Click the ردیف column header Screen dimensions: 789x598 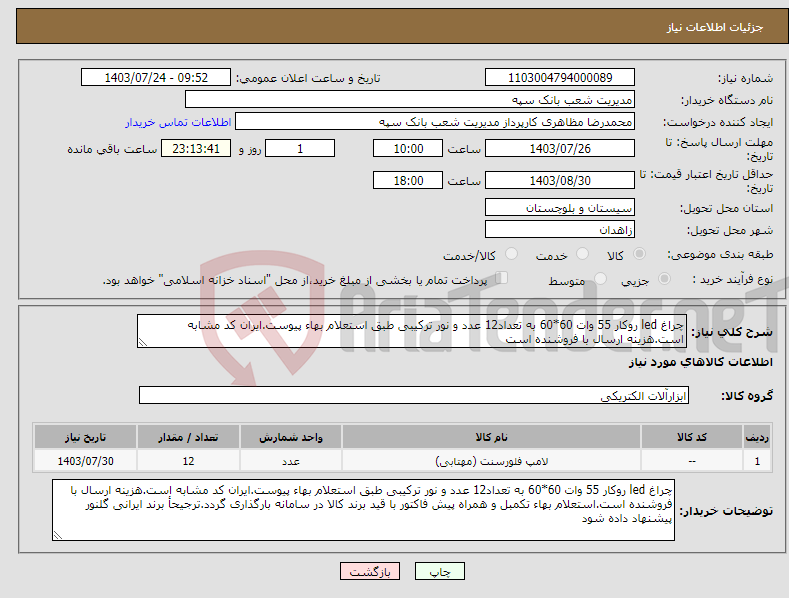click(757, 437)
